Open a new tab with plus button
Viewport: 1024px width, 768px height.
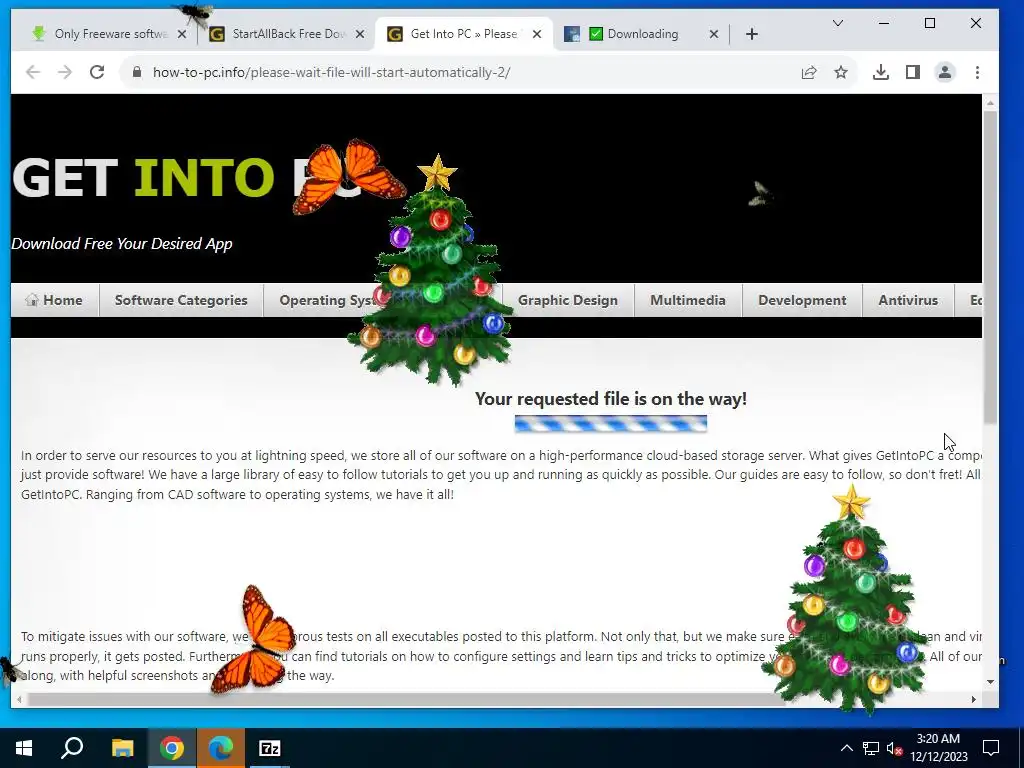tap(752, 34)
